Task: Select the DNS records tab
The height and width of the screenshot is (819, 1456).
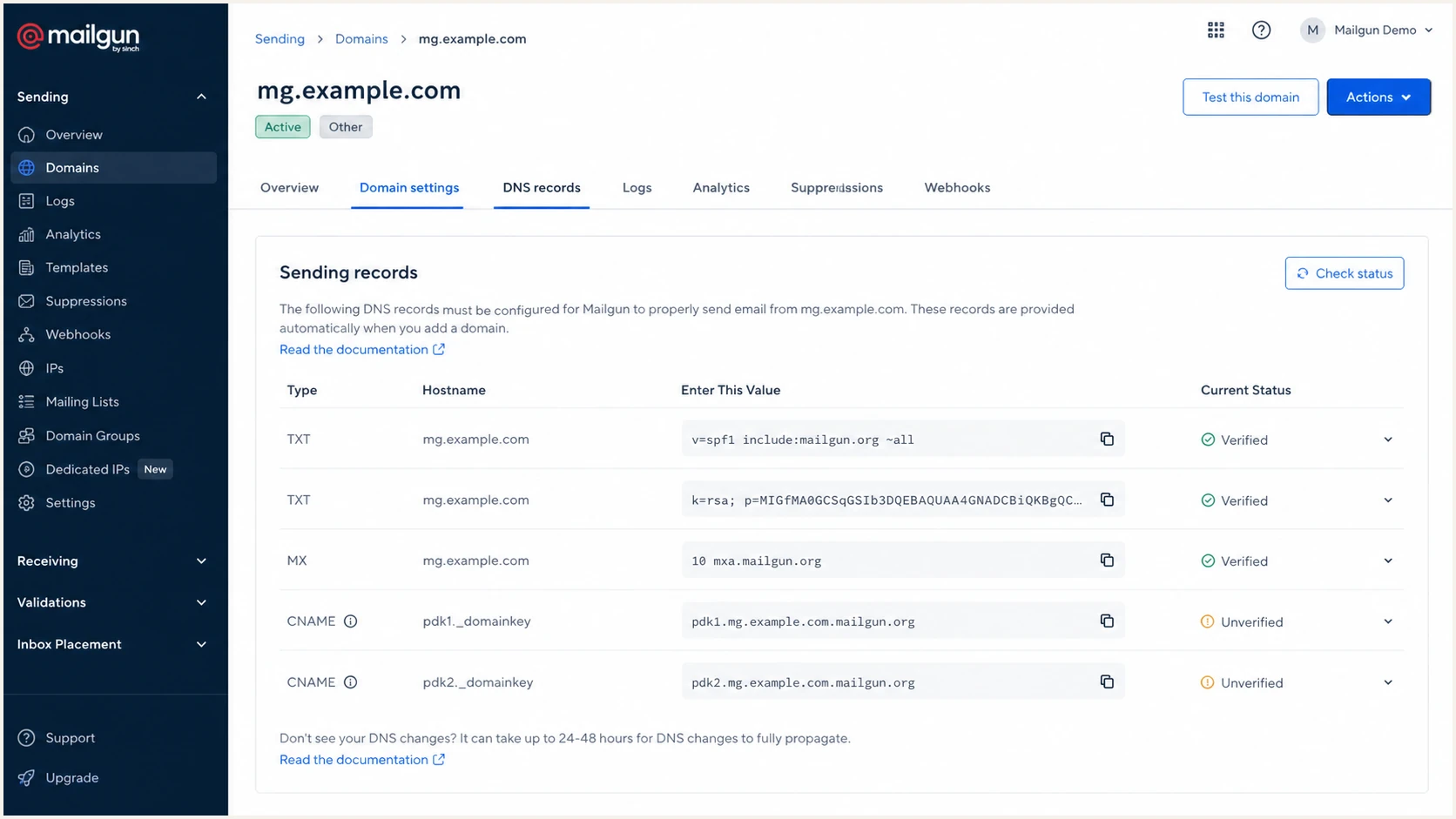Action: [542, 188]
